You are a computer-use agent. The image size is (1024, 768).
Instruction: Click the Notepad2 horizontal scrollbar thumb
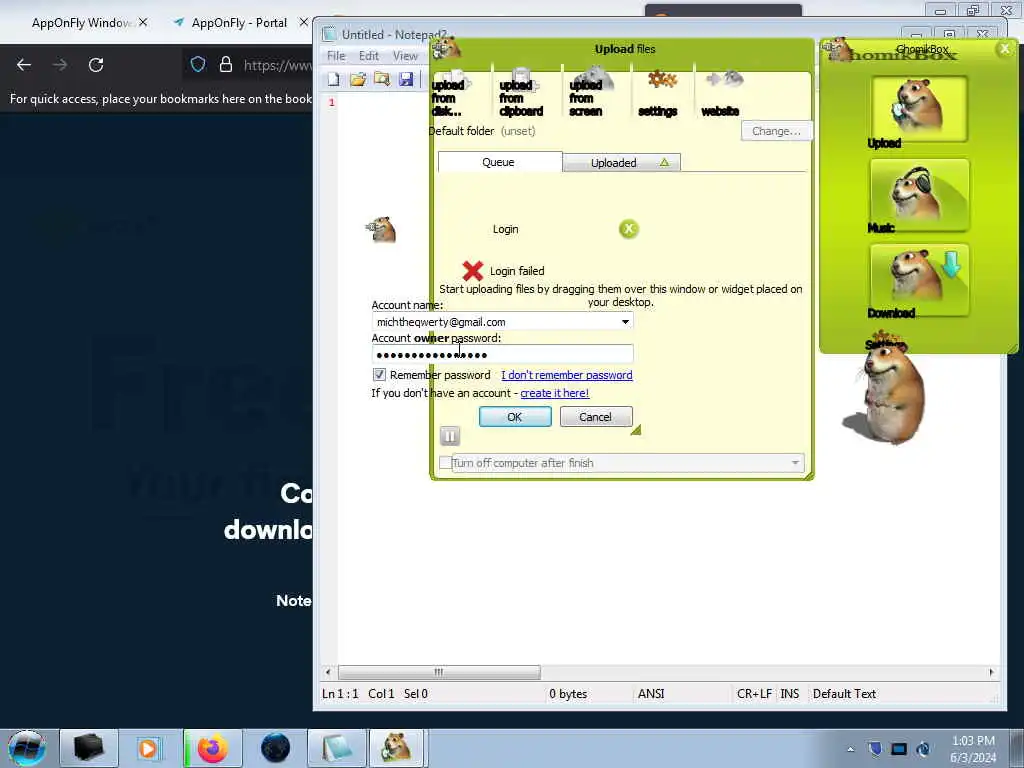coord(439,672)
